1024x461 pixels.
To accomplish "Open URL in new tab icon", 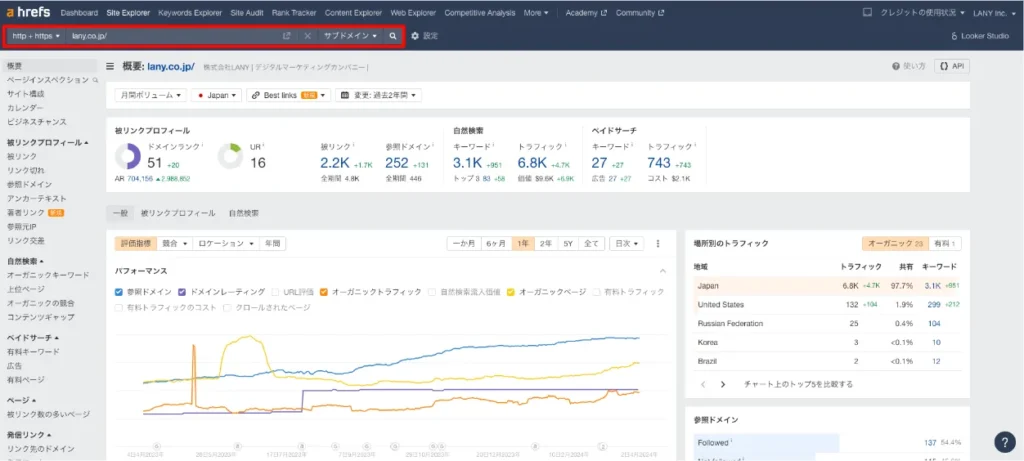I will pos(286,36).
